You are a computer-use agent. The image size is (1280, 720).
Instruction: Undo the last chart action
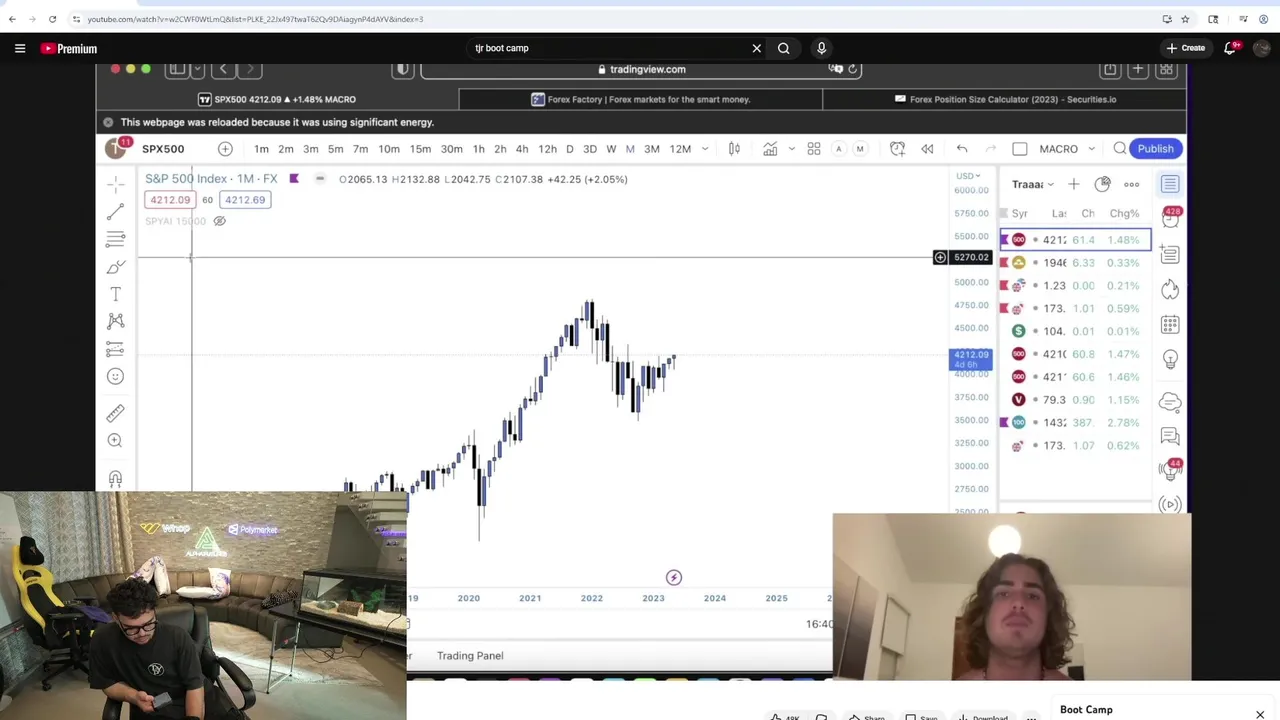click(962, 149)
